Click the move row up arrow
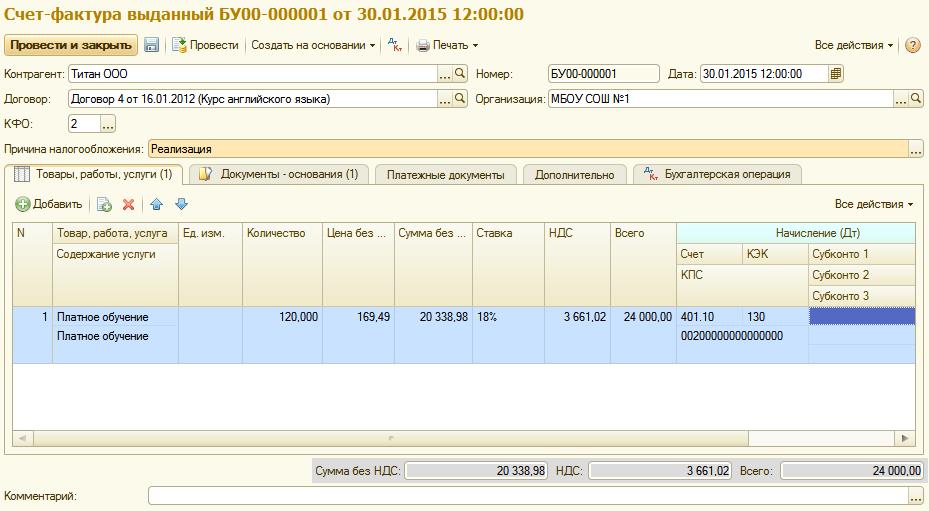This screenshot has height=511, width=929. tap(156, 205)
